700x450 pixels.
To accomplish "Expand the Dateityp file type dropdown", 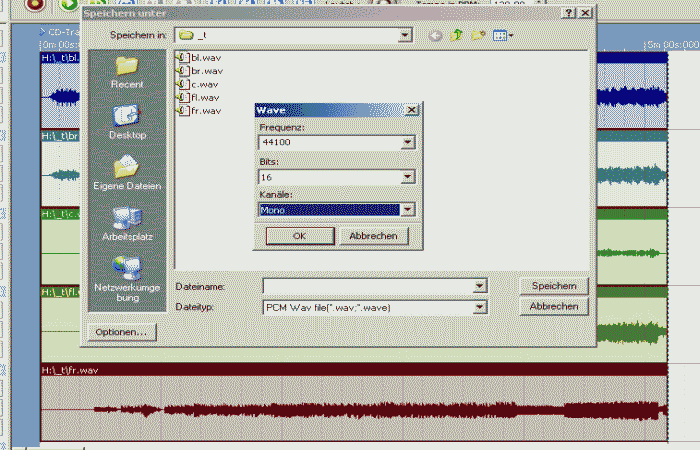I will (x=480, y=307).
